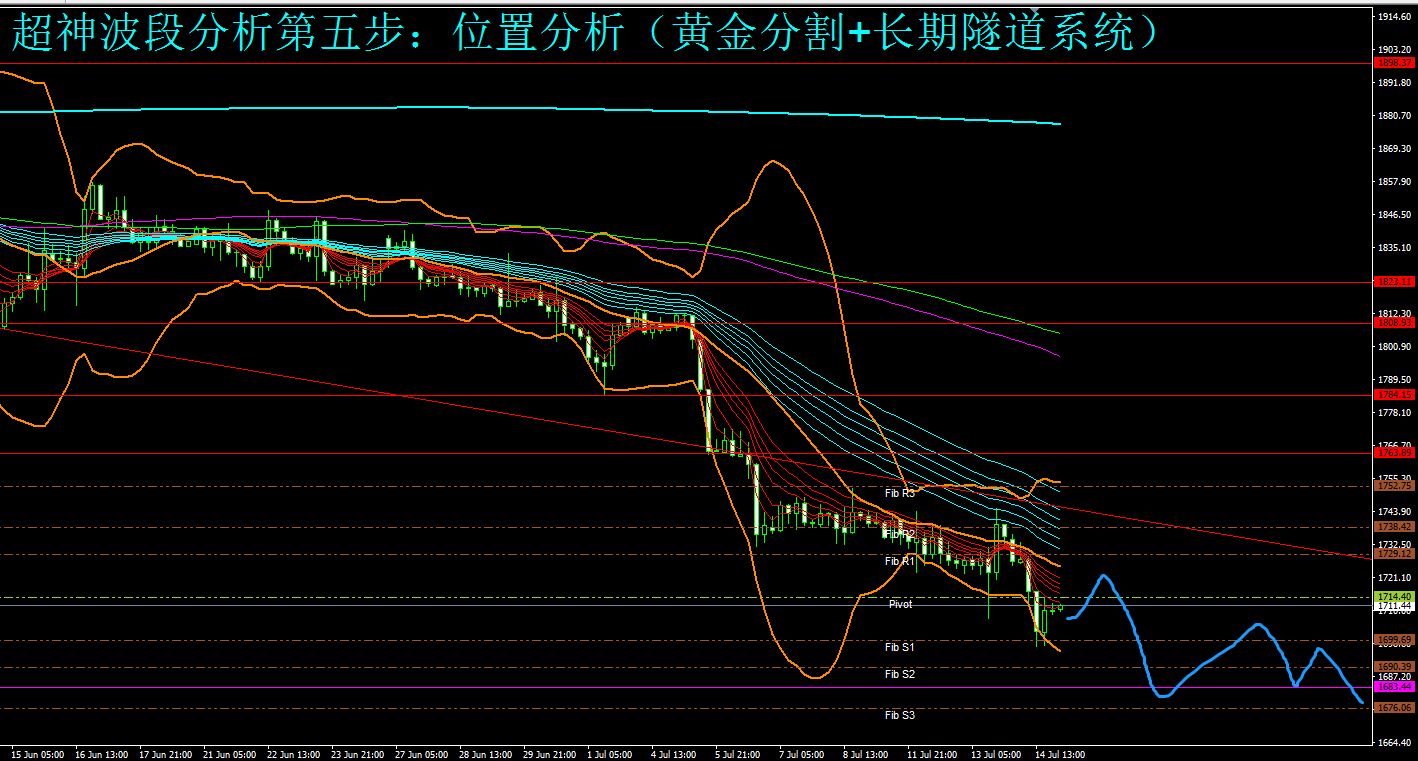Select the brown 1752.75 price tag
The width and height of the screenshot is (1418, 761).
click(x=1394, y=486)
